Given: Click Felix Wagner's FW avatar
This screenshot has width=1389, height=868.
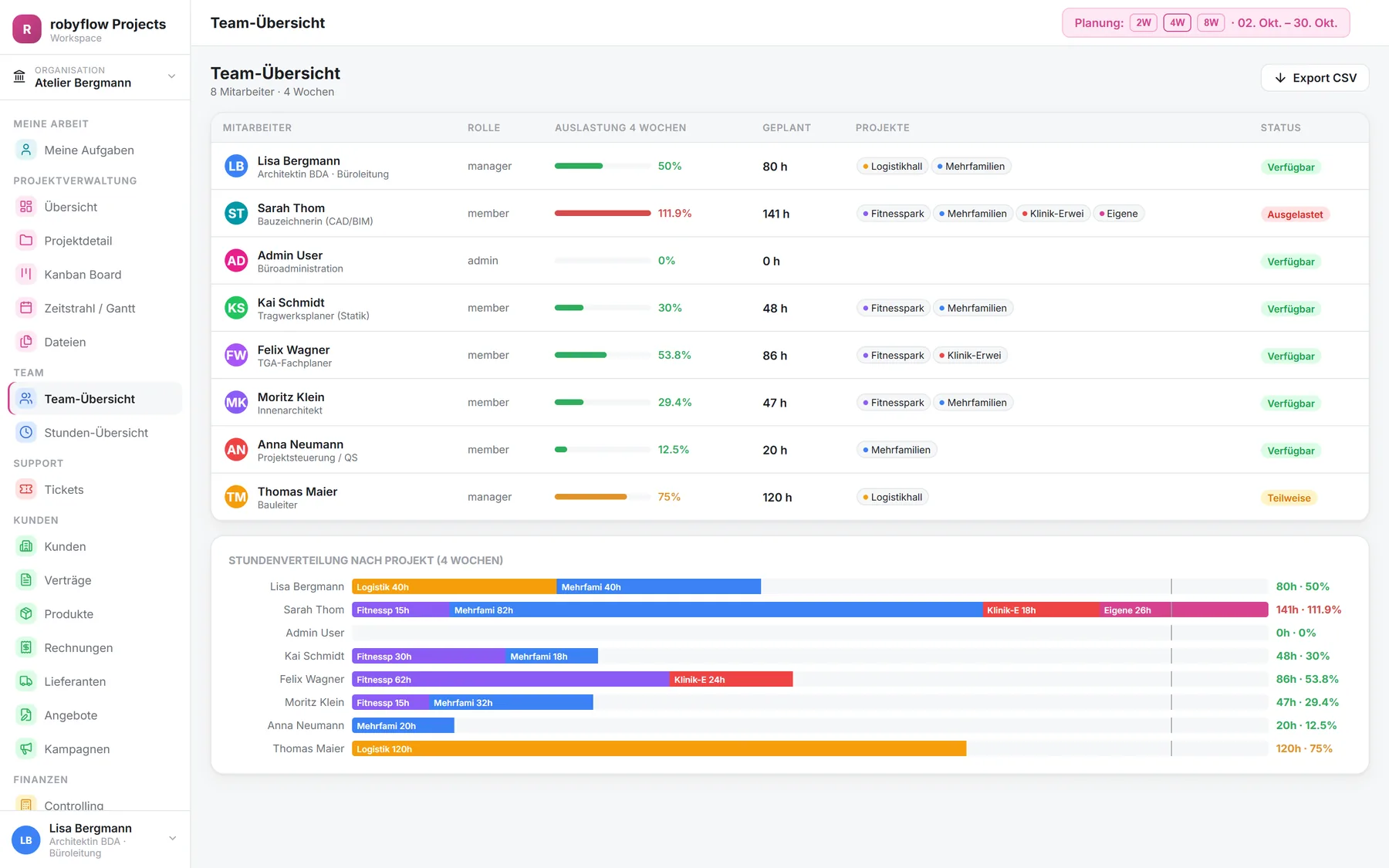Looking at the screenshot, I should (236, 356).
